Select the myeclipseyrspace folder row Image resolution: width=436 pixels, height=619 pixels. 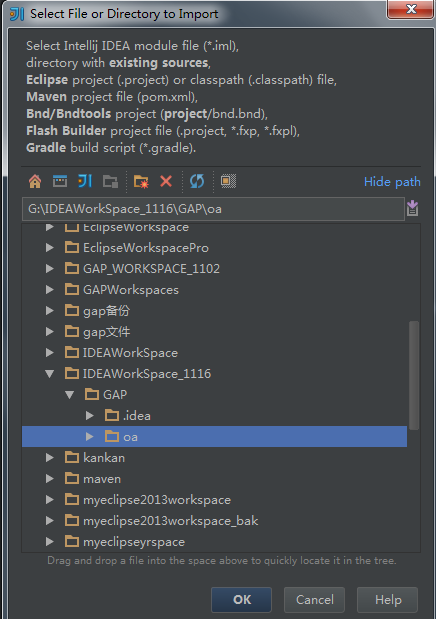(214, 541)
